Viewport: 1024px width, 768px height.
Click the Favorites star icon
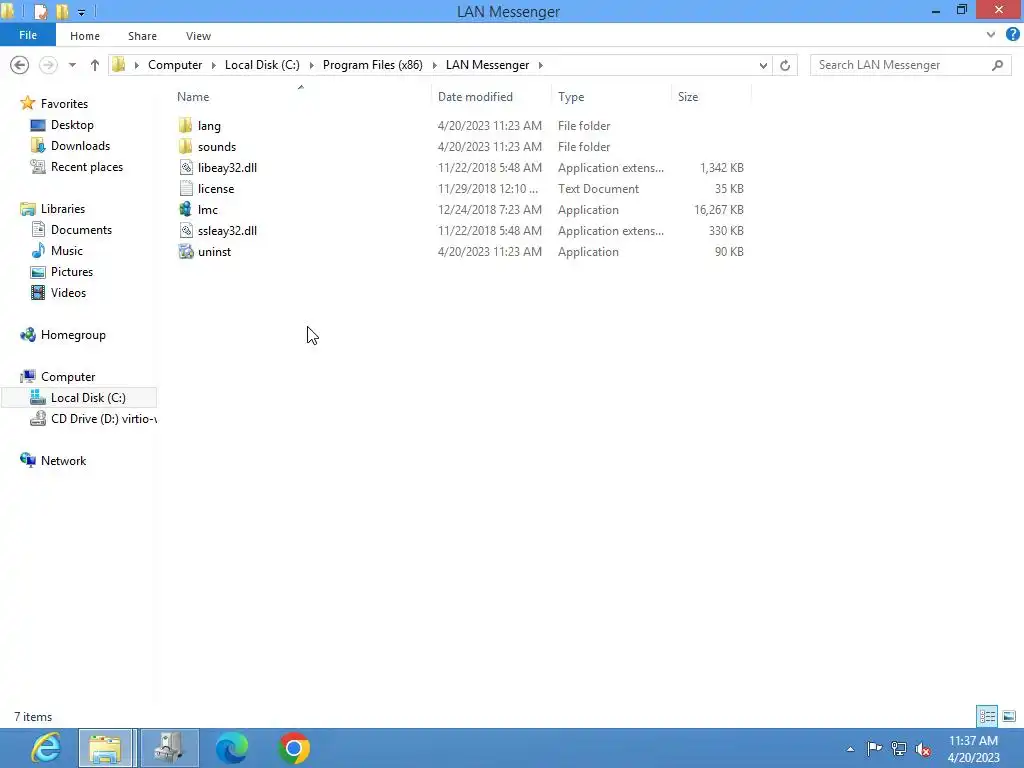tap(27, 103)
